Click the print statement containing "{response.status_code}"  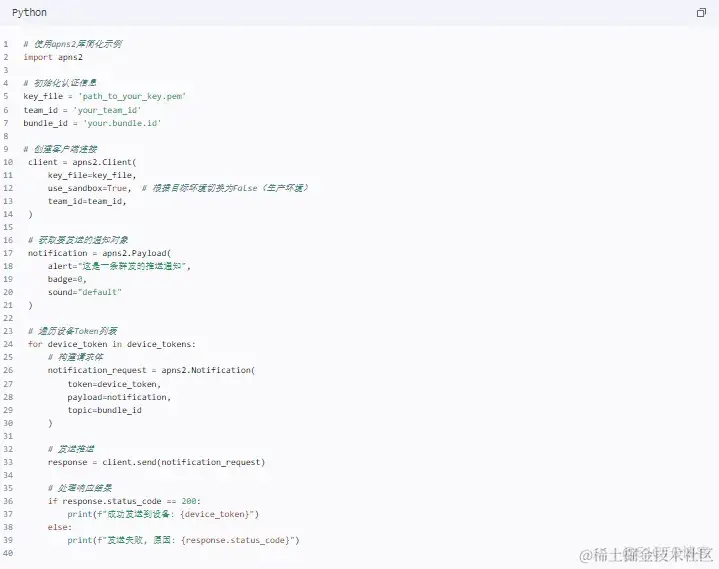pyautogui.click(x=183, y=540)
